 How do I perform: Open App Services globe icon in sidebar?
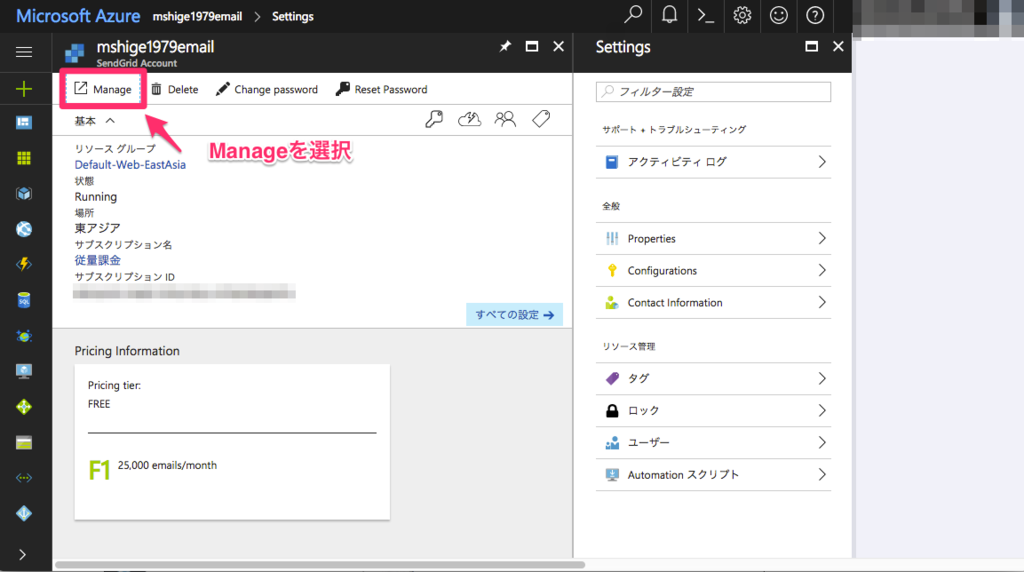coord(24,229)
